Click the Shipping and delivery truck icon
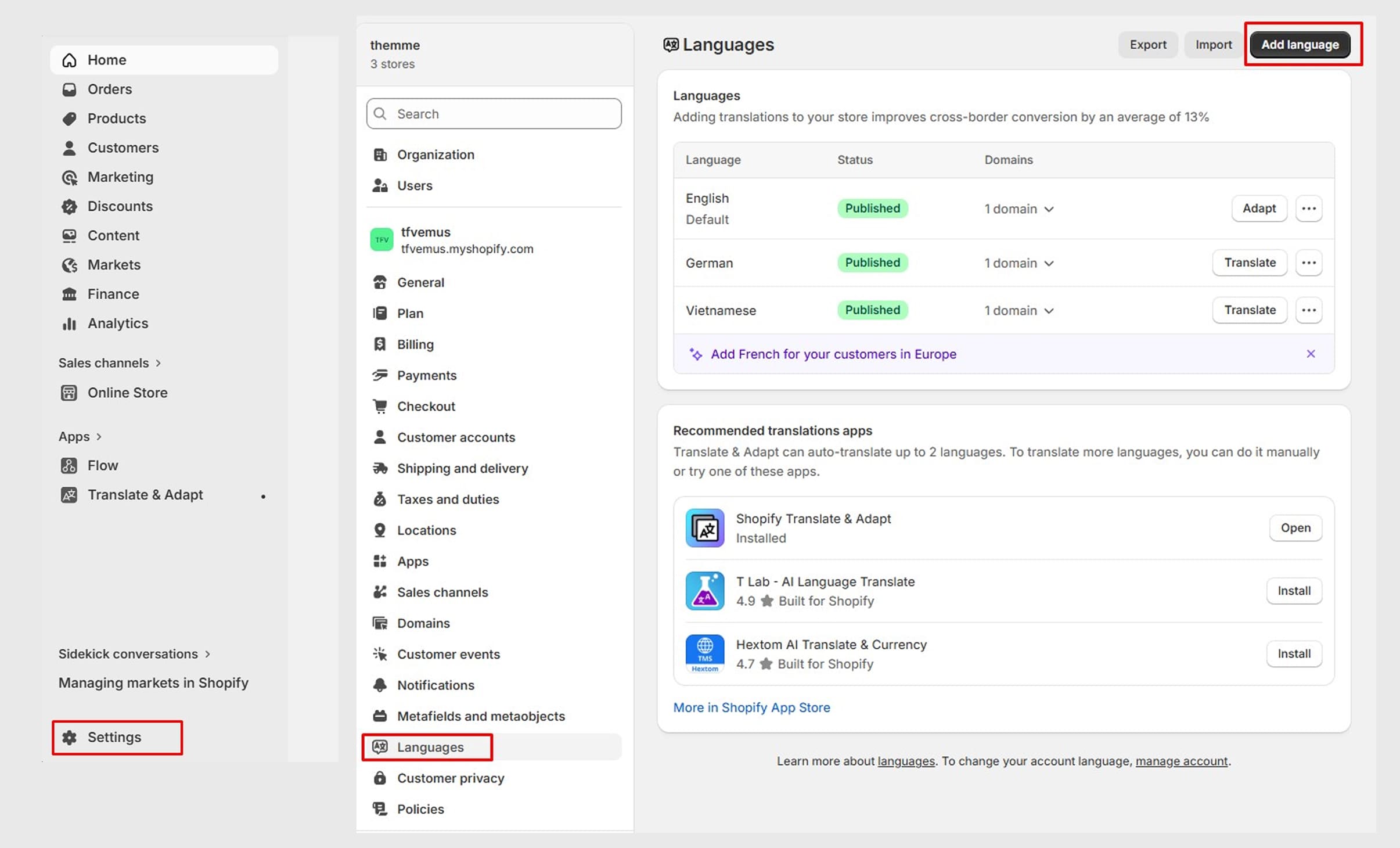 [x=380, y=468]
